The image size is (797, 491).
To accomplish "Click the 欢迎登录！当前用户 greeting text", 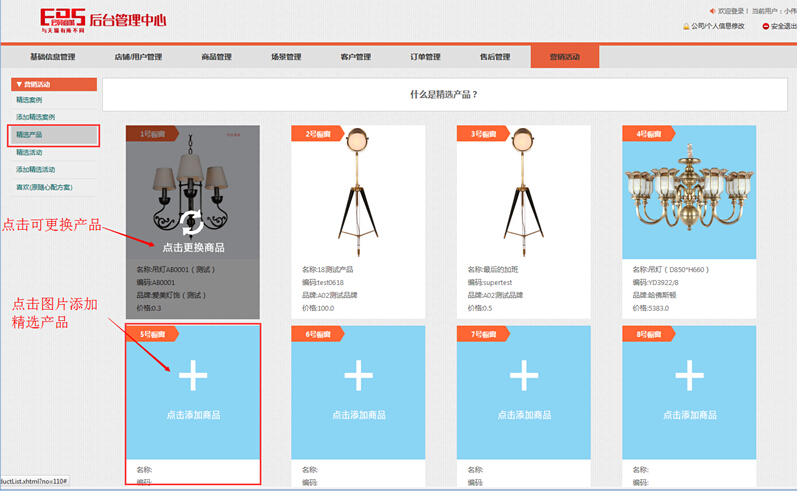I will pyautogui.click(x=756, y=11).
